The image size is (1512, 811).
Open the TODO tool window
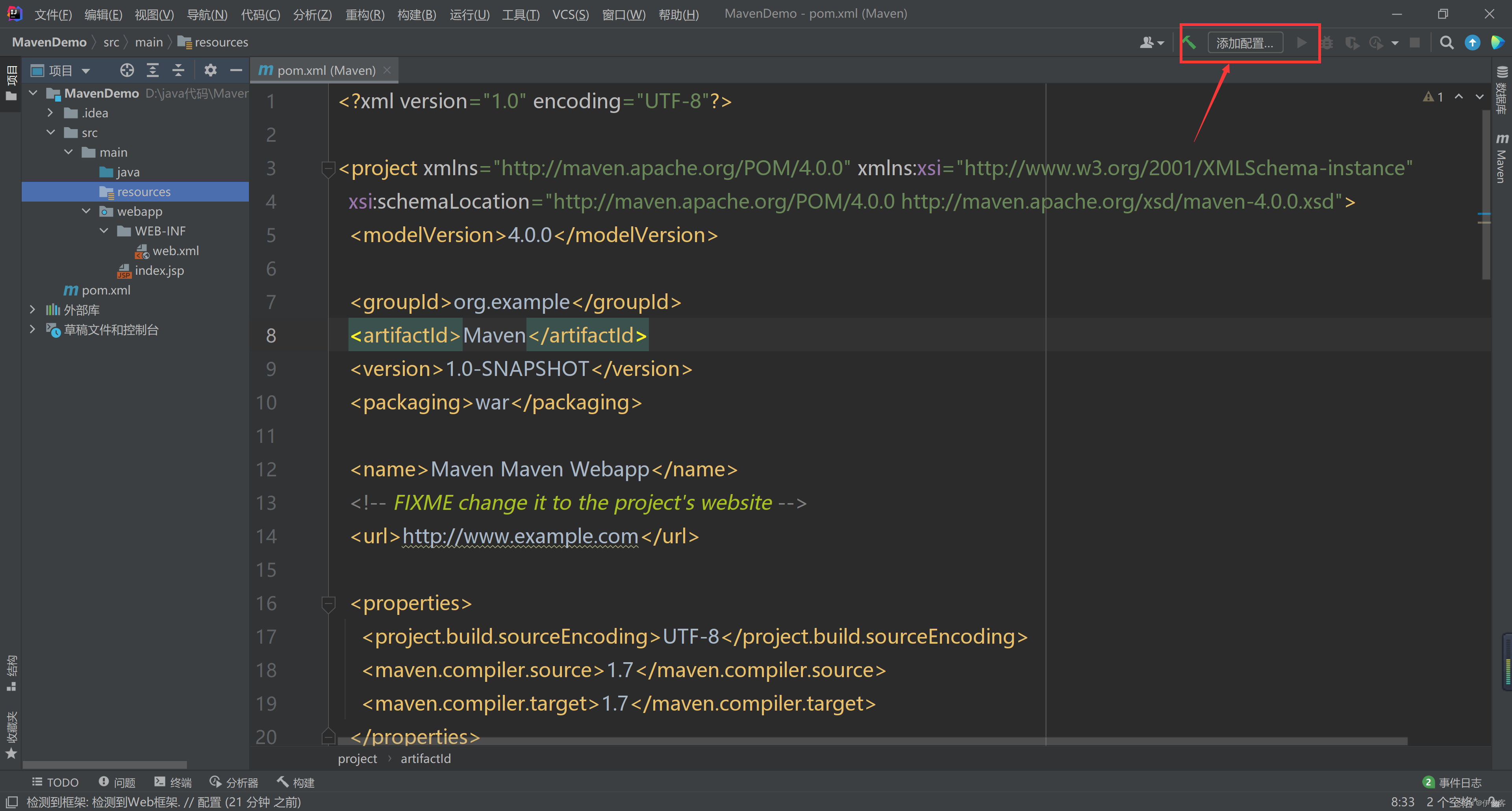pyautogui.click(x=55, y=782)
